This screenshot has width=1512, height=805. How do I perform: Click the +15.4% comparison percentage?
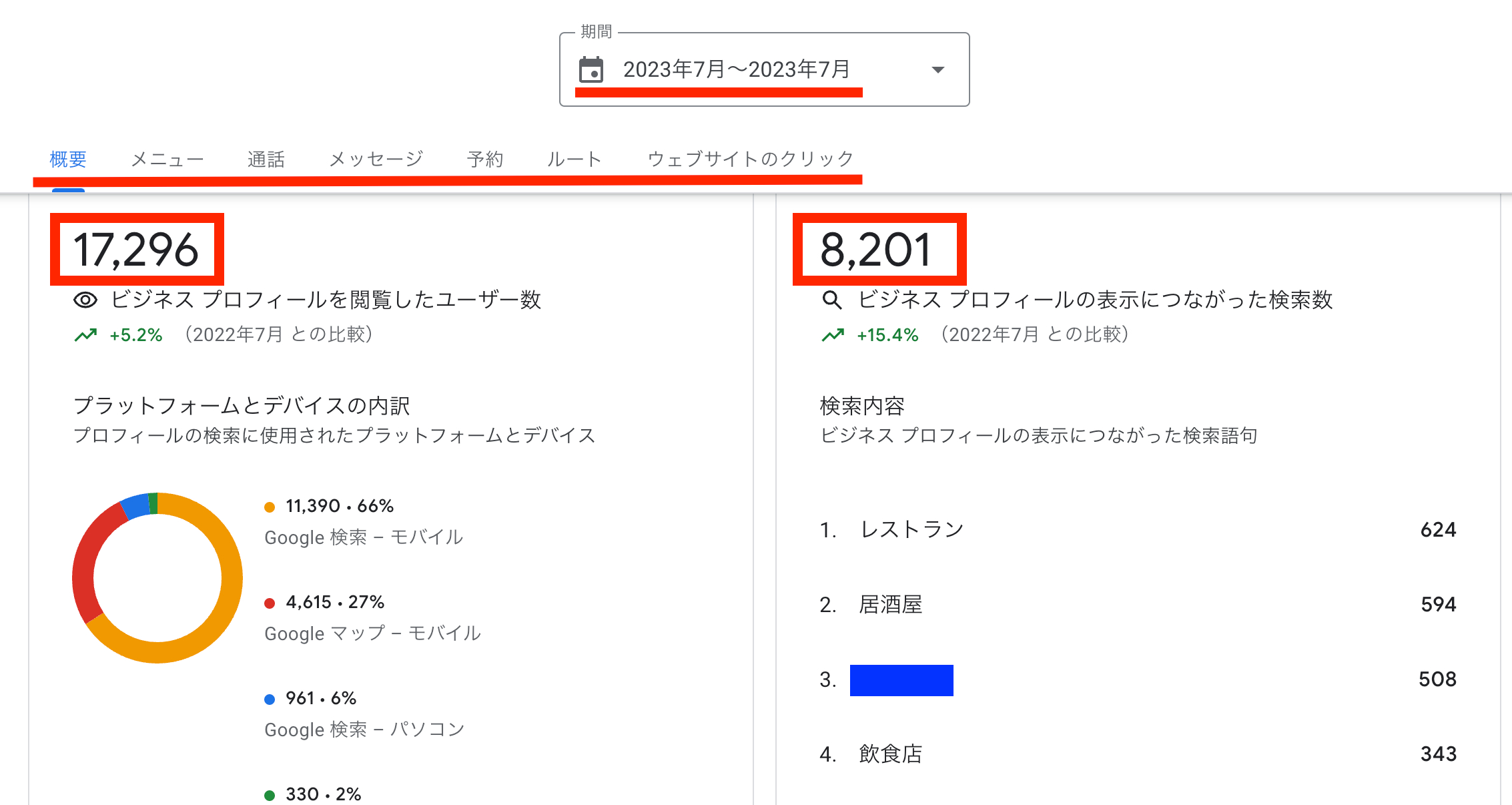click(887, 334)
